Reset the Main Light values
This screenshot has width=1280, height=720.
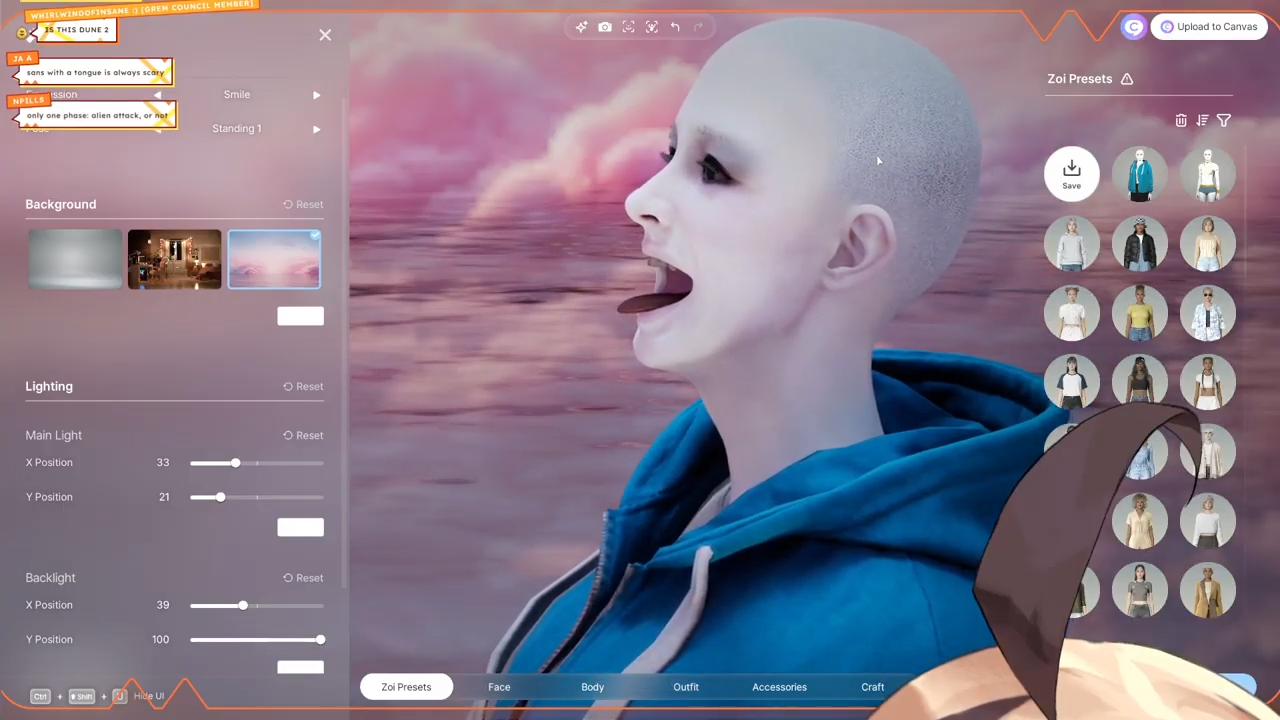click(303, 435)
